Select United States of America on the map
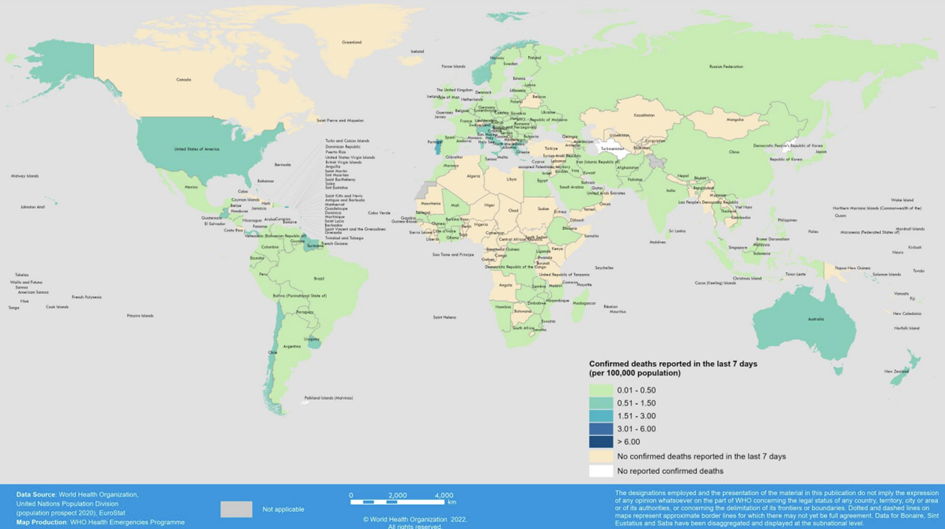The image size is (945, 529). click(x=195, y=148)
